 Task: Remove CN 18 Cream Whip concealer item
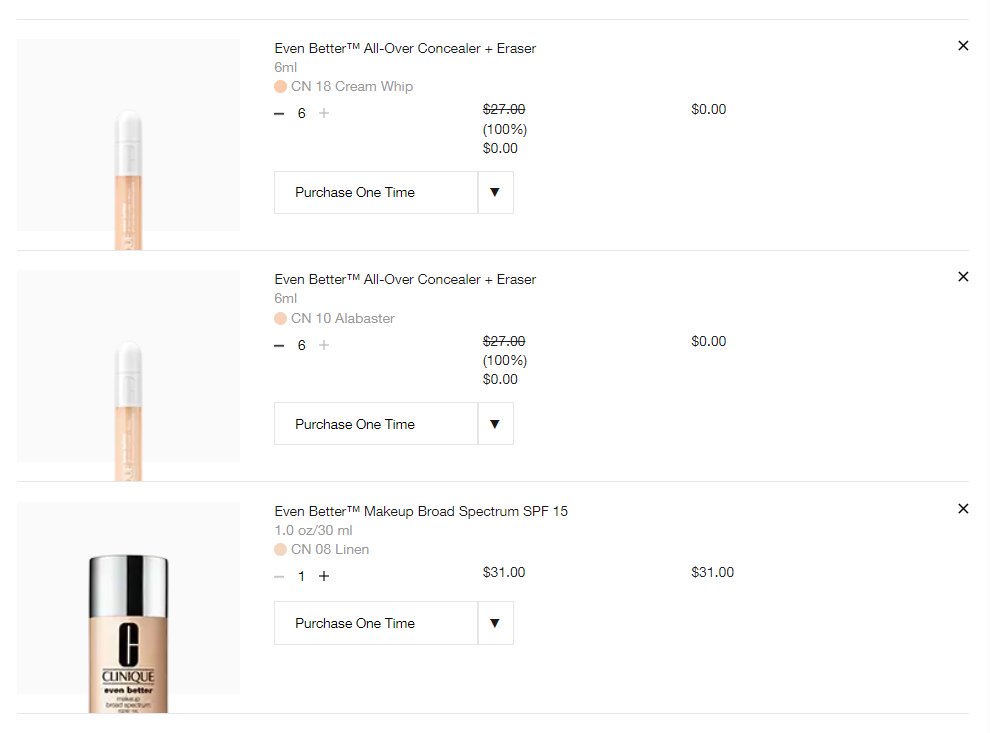click(x=963, y=45)
